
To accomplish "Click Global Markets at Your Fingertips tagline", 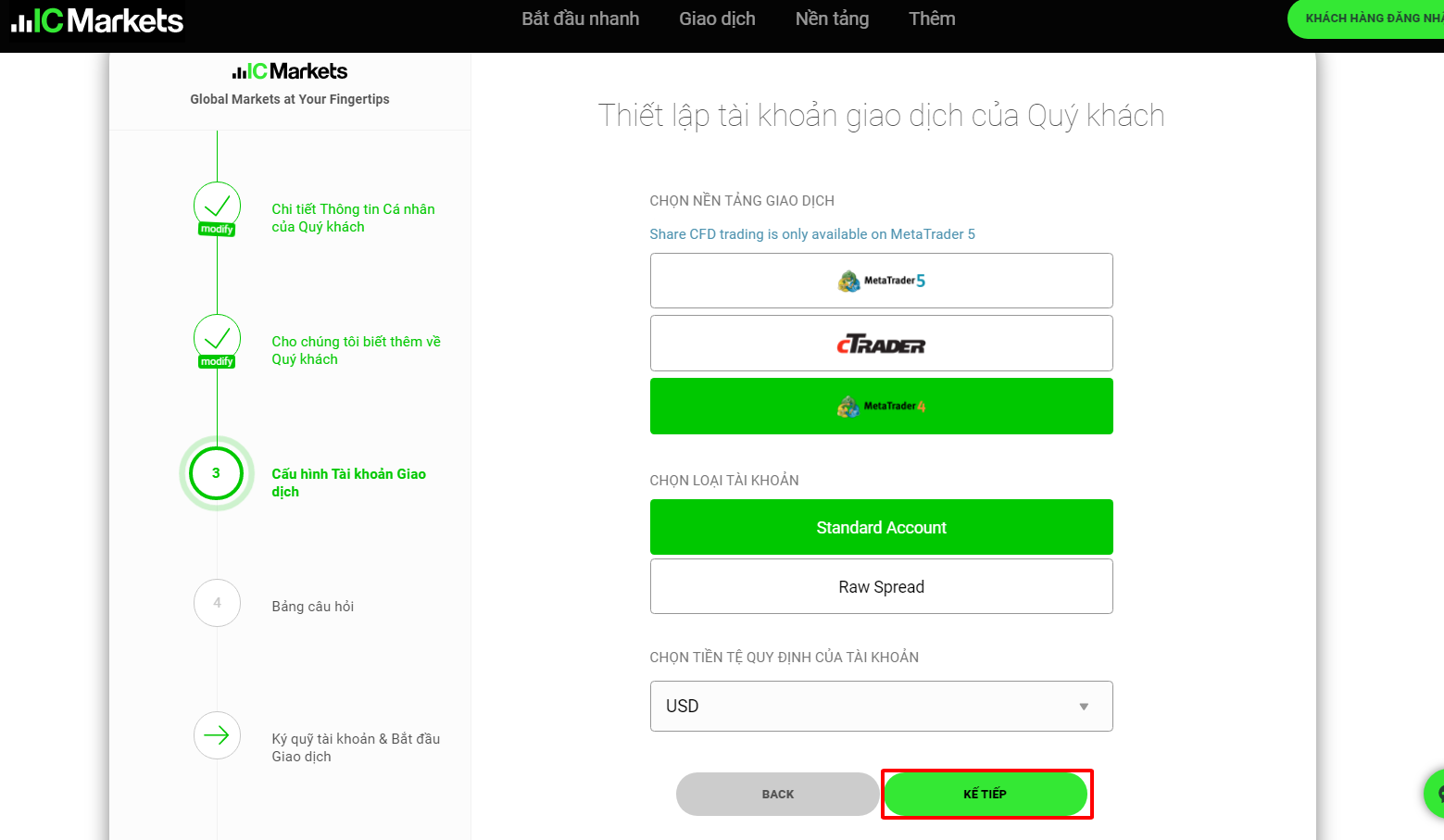I will (x=290, y=99).
